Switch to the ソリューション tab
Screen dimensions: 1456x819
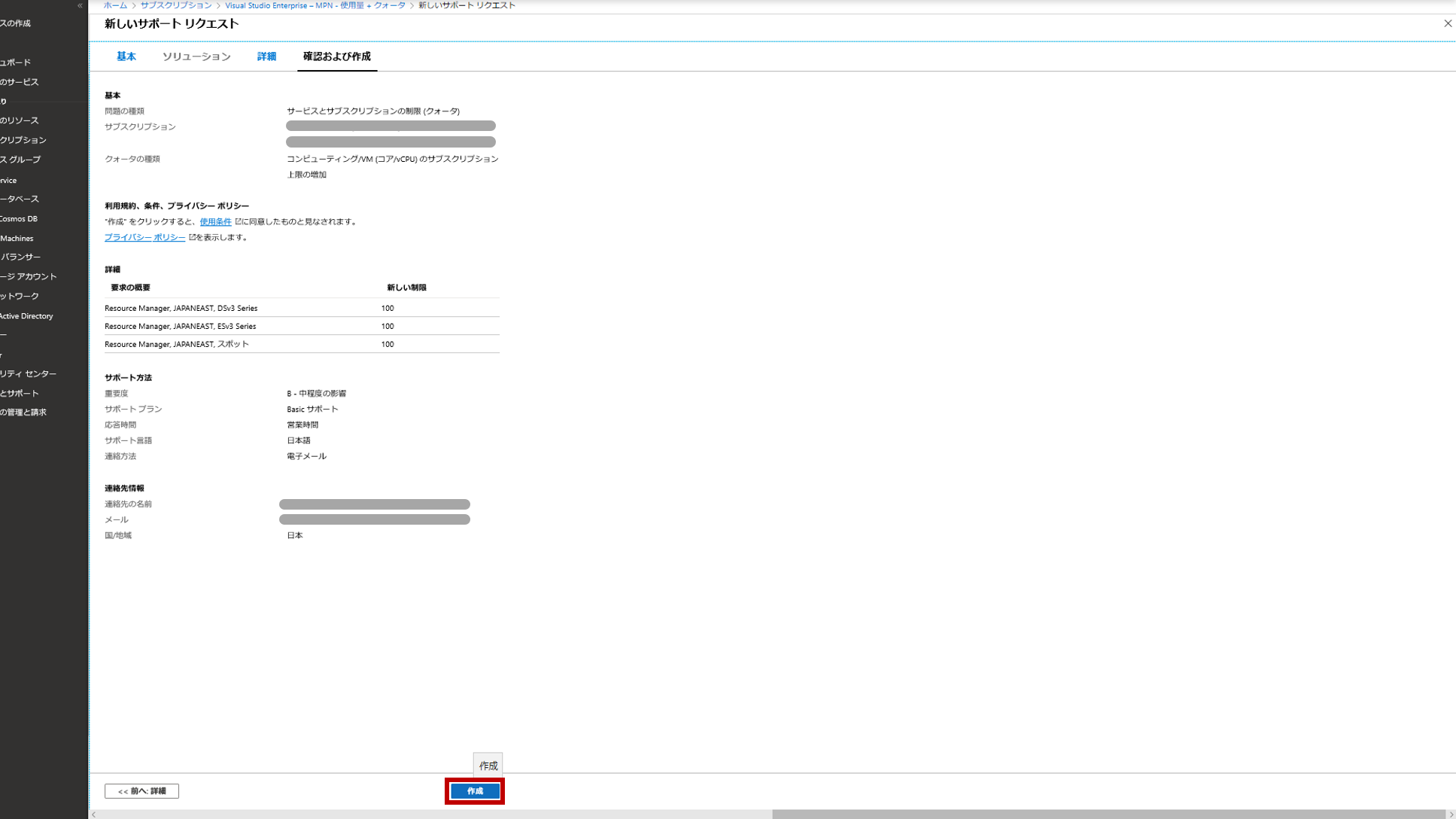[196, 56]
